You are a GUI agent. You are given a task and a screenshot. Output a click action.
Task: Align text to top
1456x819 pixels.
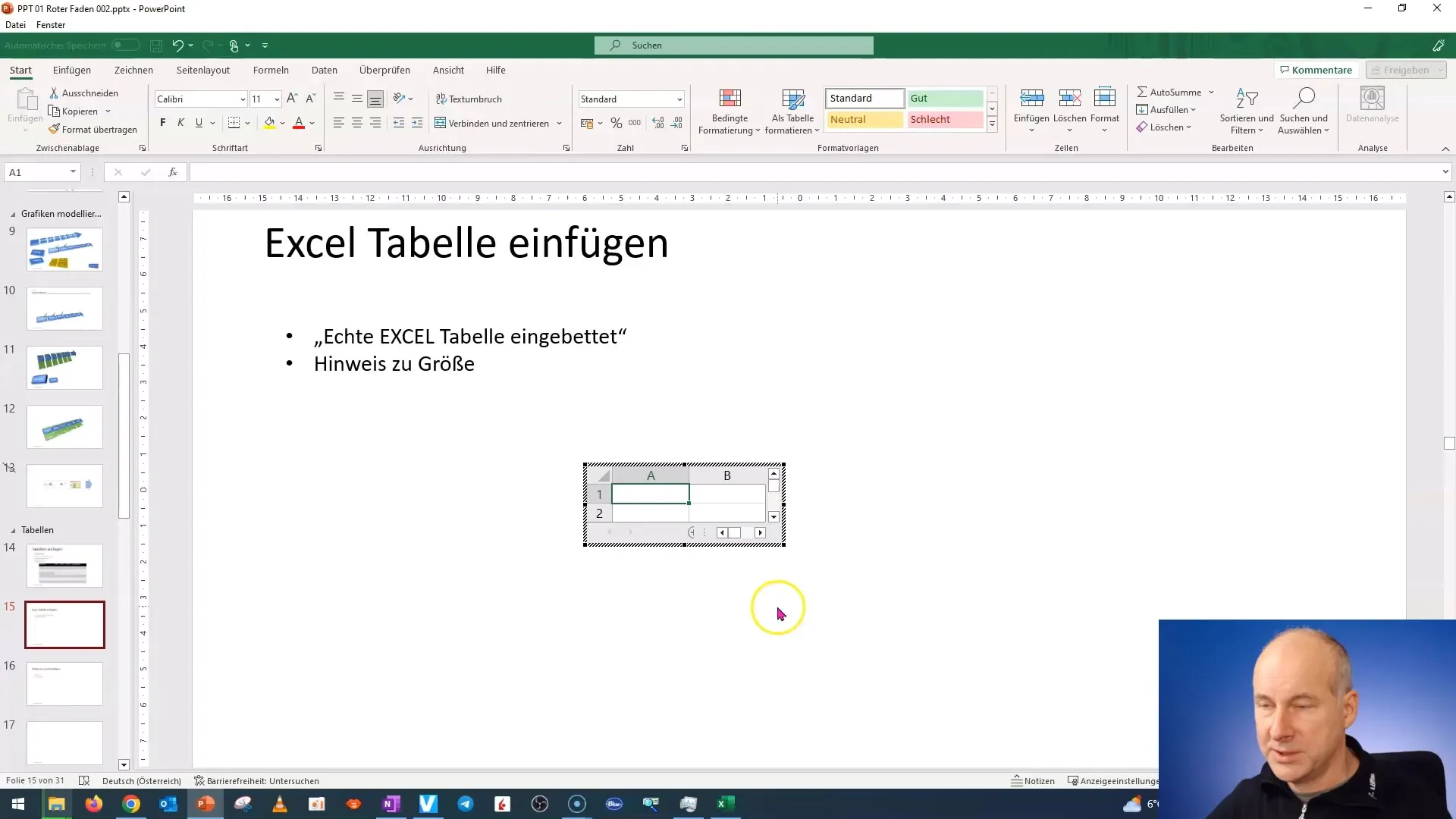pos(339,99)
